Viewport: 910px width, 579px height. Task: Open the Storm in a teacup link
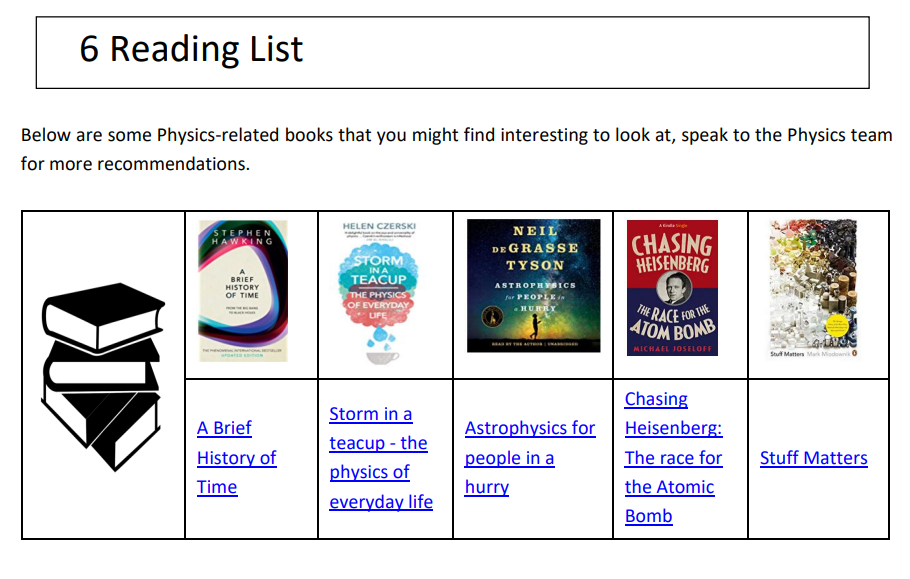[x=381, y=458]
